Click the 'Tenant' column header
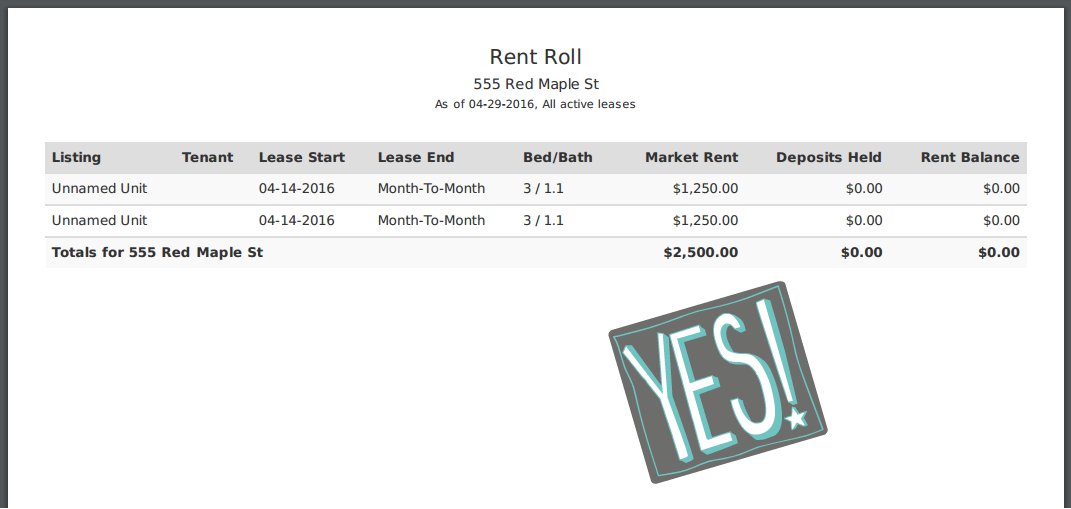Viewport: 1071px width, 509px height. click(x=208, y=157)
